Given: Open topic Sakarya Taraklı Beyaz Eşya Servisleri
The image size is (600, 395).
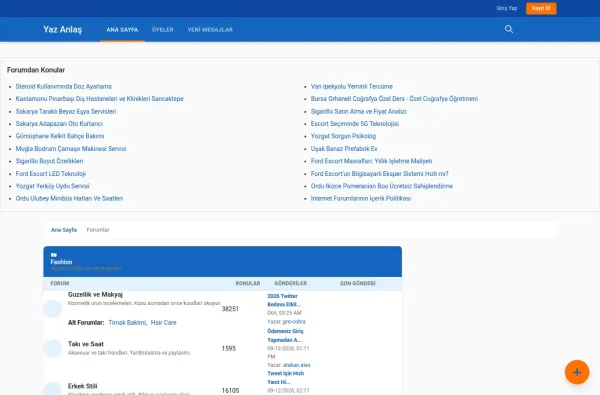Looking at the screenshot, I should [x=66, y=111].
